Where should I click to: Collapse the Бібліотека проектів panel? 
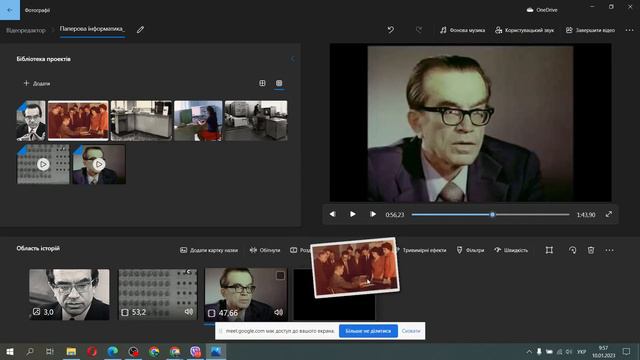(292, 59)
